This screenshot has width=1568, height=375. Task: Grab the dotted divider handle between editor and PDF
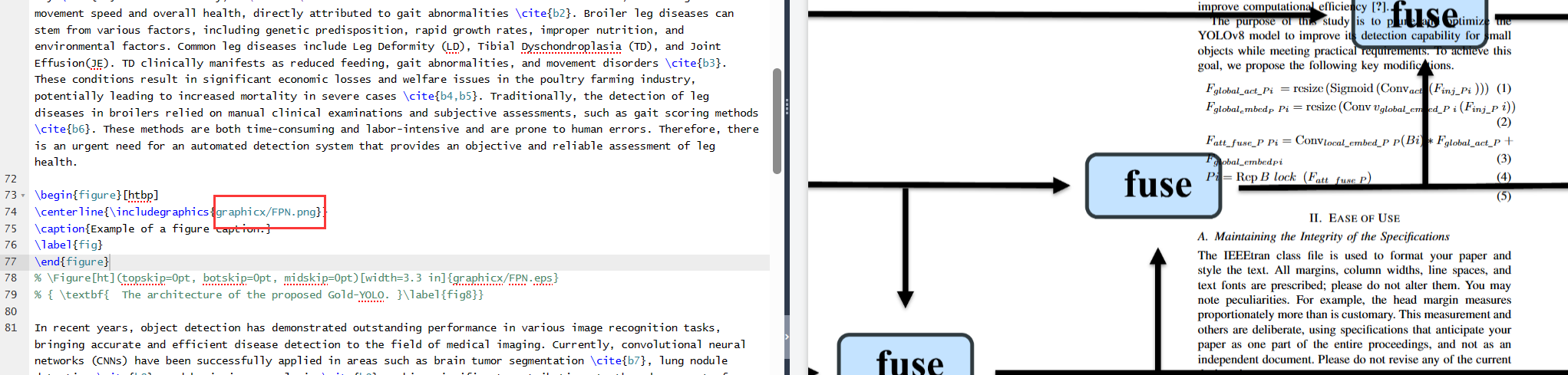pos(787,107)
